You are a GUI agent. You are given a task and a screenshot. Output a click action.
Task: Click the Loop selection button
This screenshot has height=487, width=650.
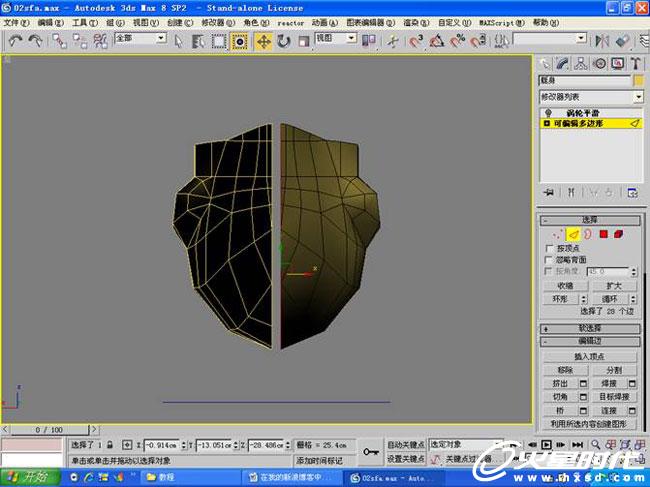pyautogui.click(x=610, y=299)
